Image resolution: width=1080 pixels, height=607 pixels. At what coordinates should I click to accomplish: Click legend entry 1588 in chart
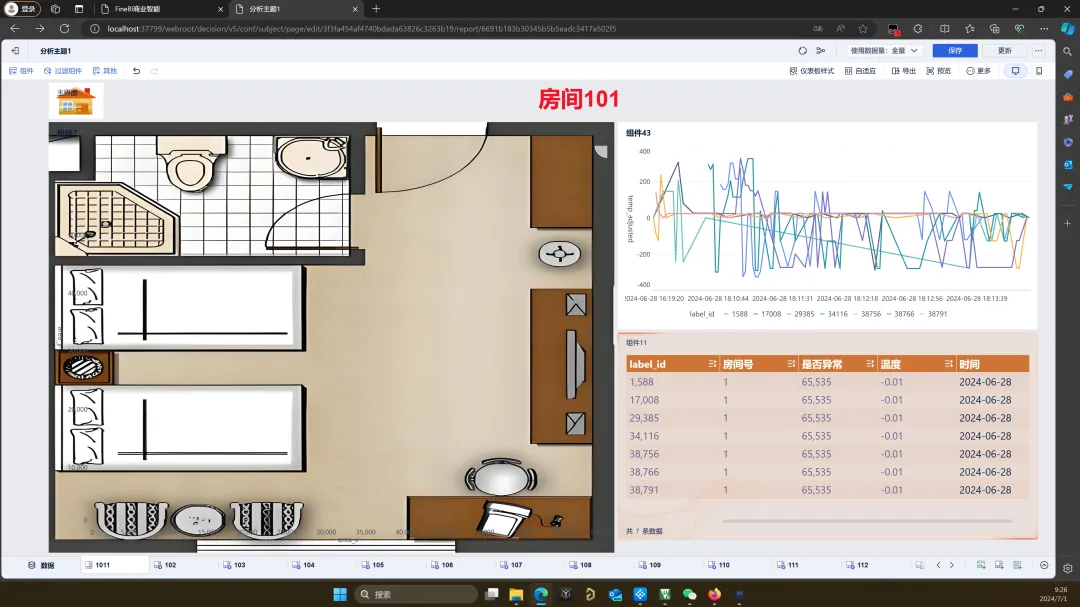click(735, 313)
